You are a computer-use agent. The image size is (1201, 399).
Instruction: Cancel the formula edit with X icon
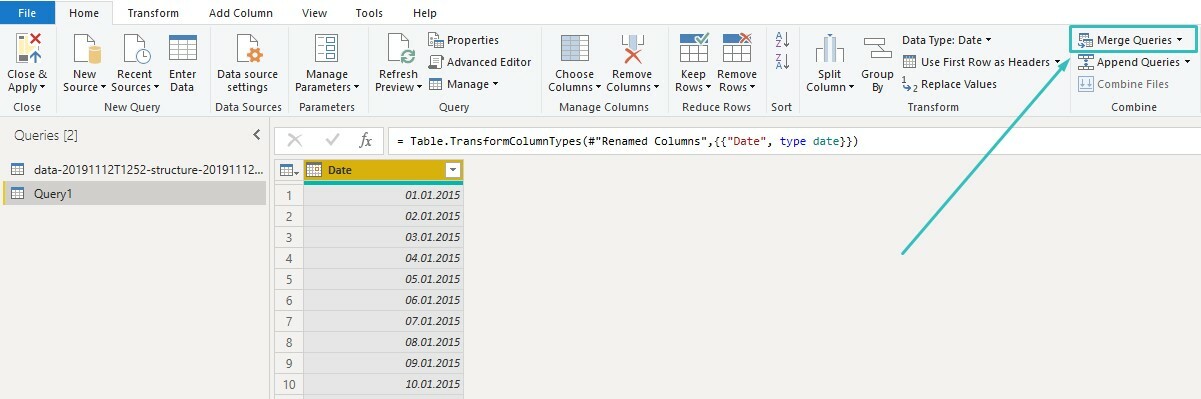295,141
